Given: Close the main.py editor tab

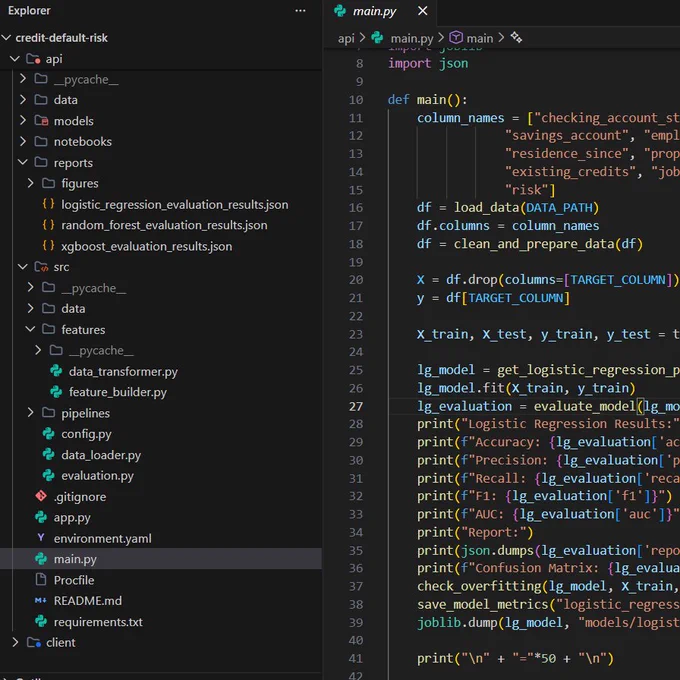Looking at the screenshot, I should (x=422, y=11).
